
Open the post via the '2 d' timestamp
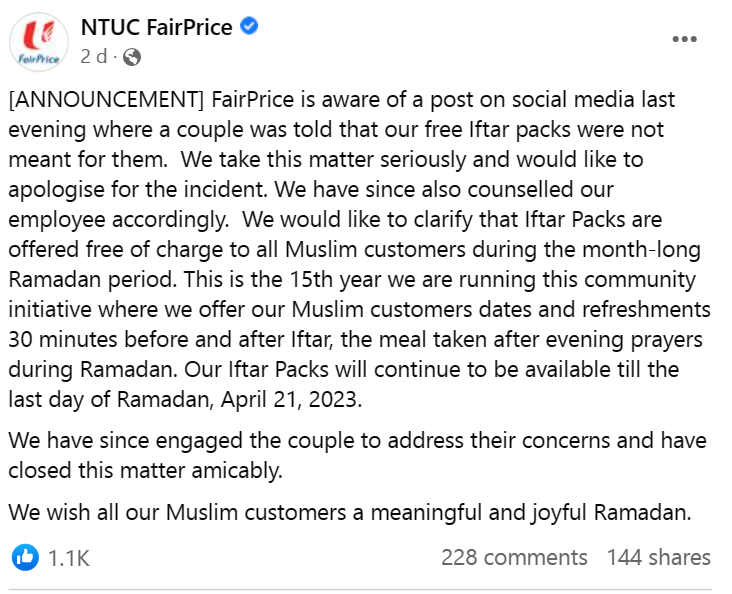[x=93, y=57]
